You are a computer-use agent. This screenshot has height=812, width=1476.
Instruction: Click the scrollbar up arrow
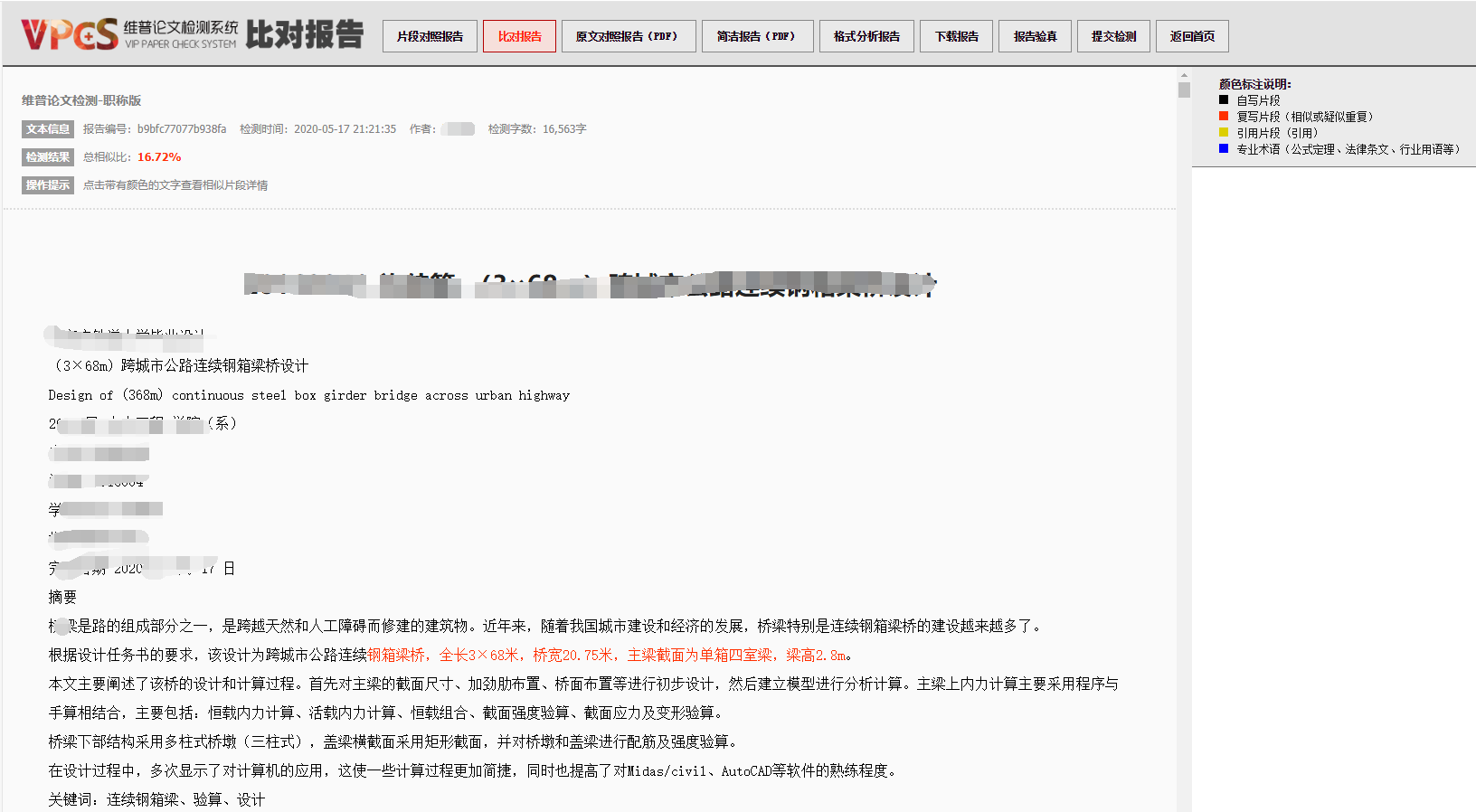[1184, 75]
